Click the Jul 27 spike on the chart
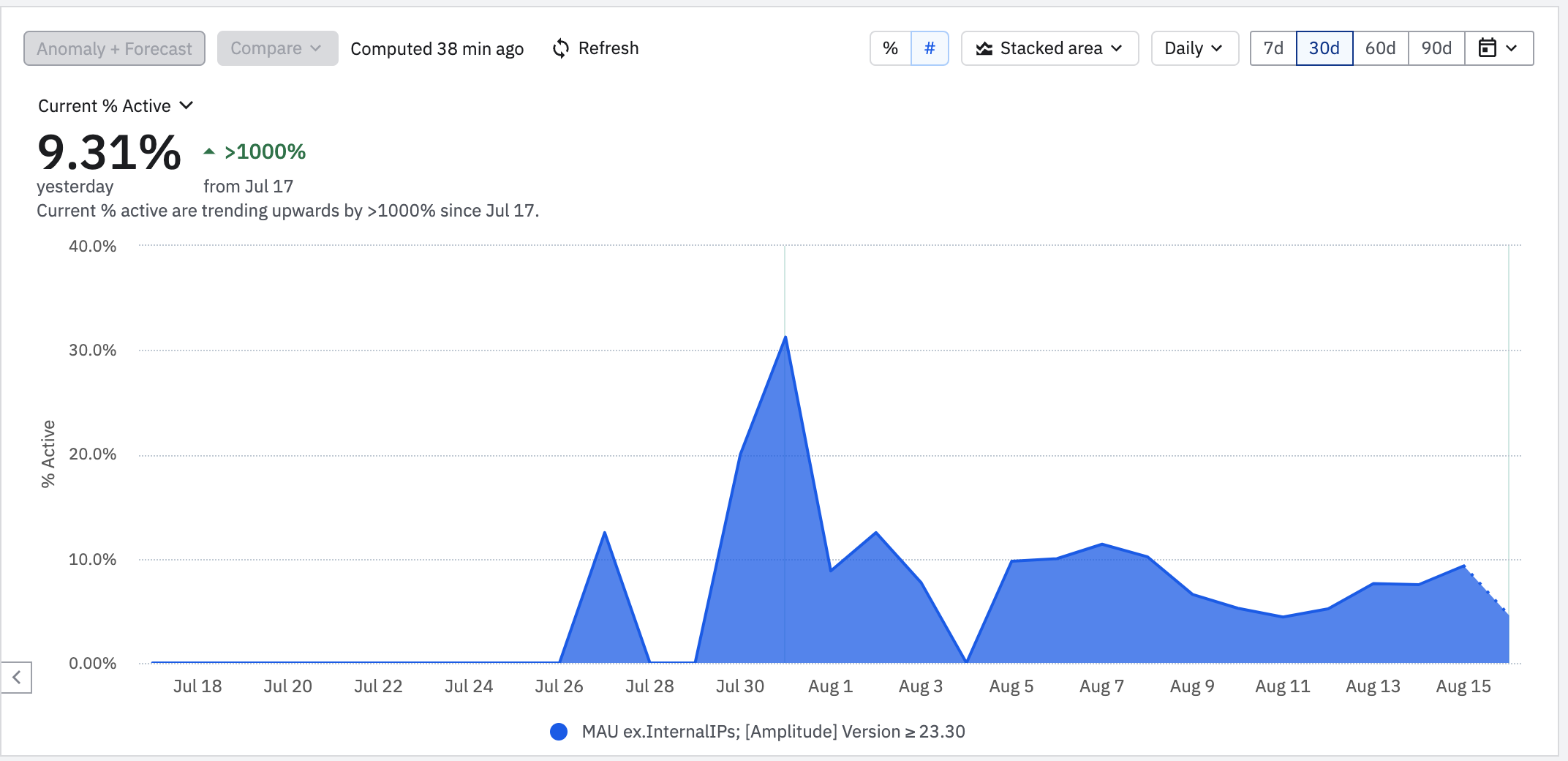The width and height of the screenshot is (1568, 761). point(605,532)
